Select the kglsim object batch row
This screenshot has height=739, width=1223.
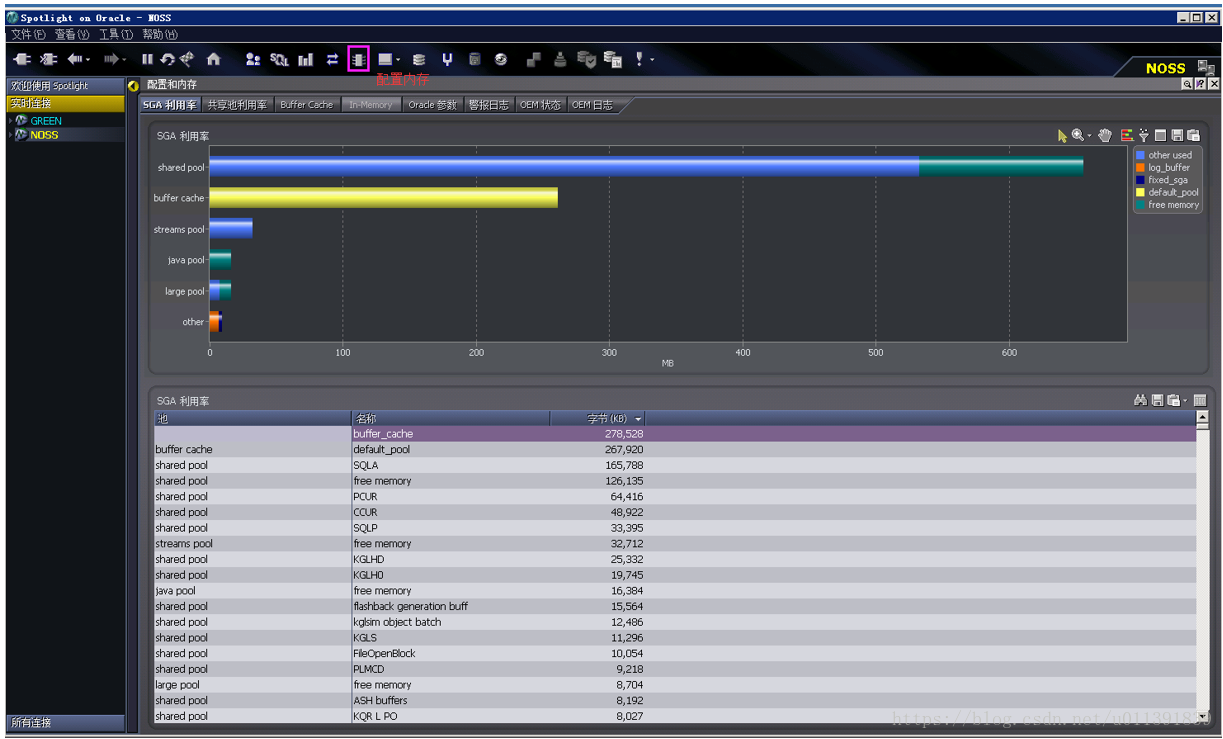coord(675,622)
